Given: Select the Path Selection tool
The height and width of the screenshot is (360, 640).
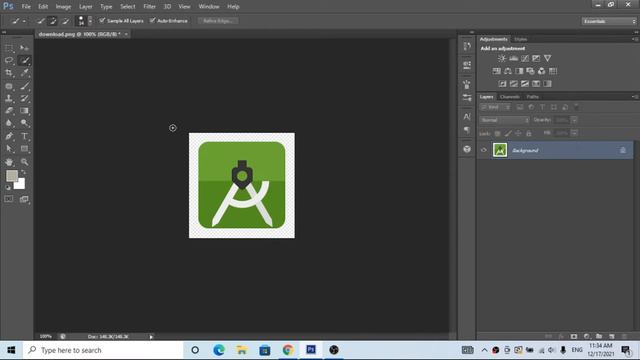Looking at the screenshot, I should click(x=9, y=149).
